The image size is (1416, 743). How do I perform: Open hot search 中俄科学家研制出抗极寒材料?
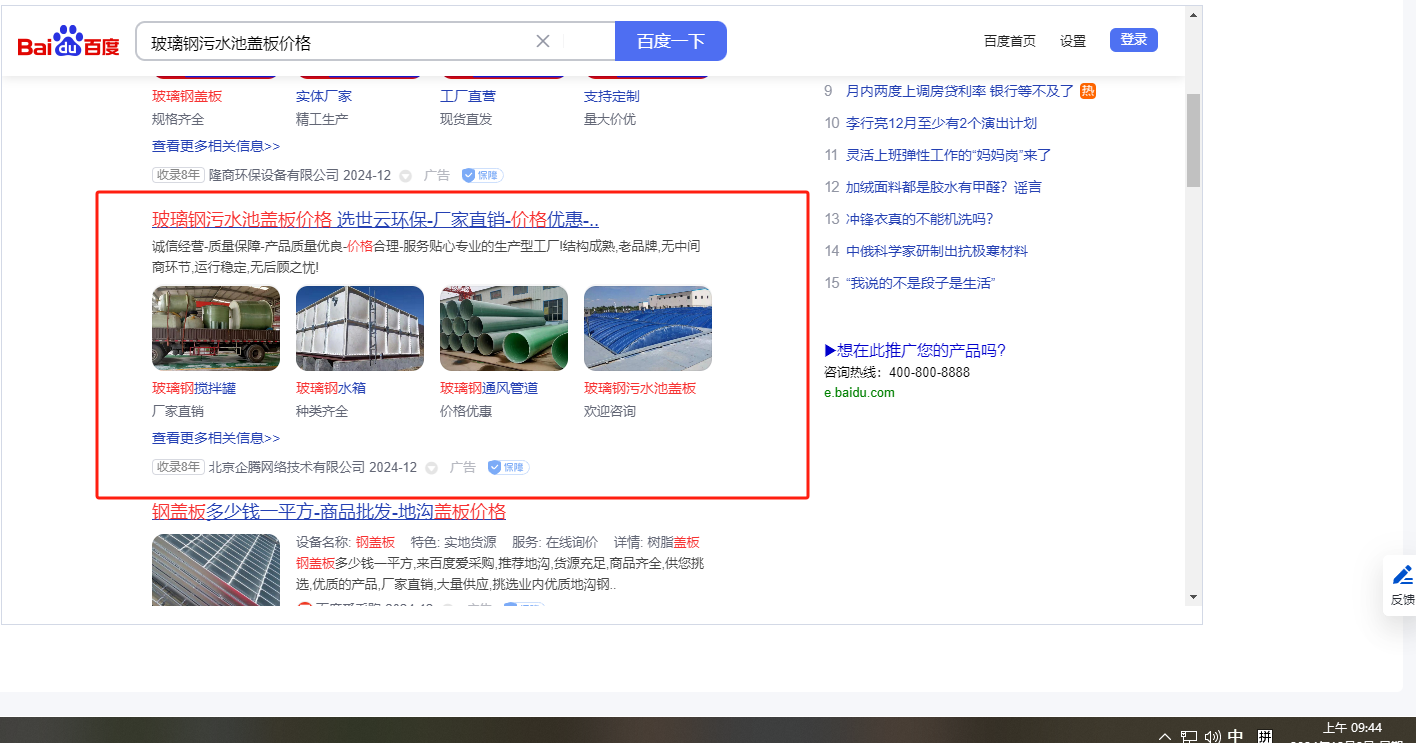click(x=937, y=251)
